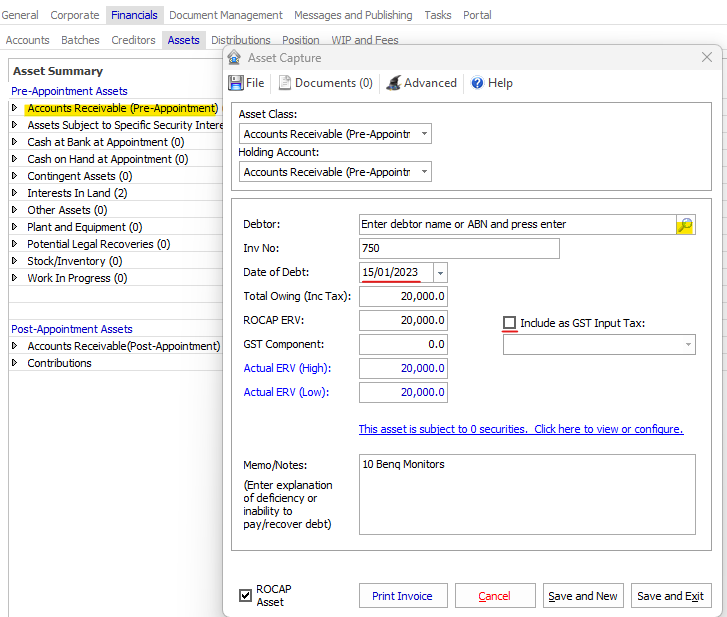Screen dimensions: 727x617
Task: Switch to the Document Management tab
Action: tap(225, 15)
